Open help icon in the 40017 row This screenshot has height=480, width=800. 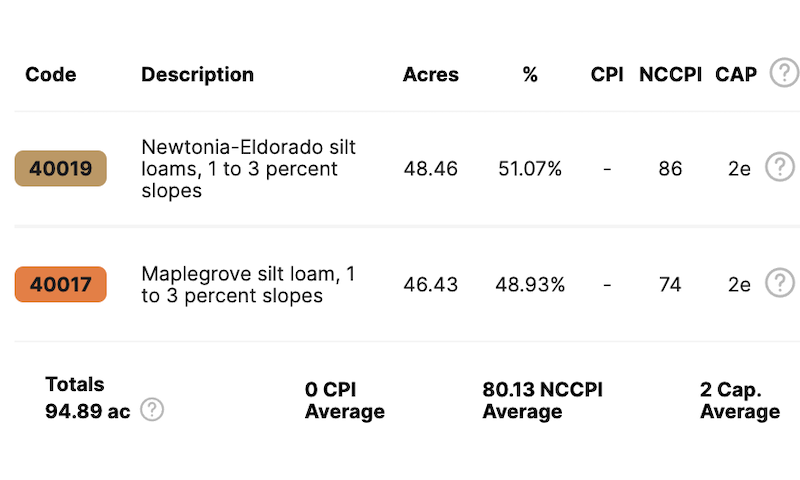(780, 284)
